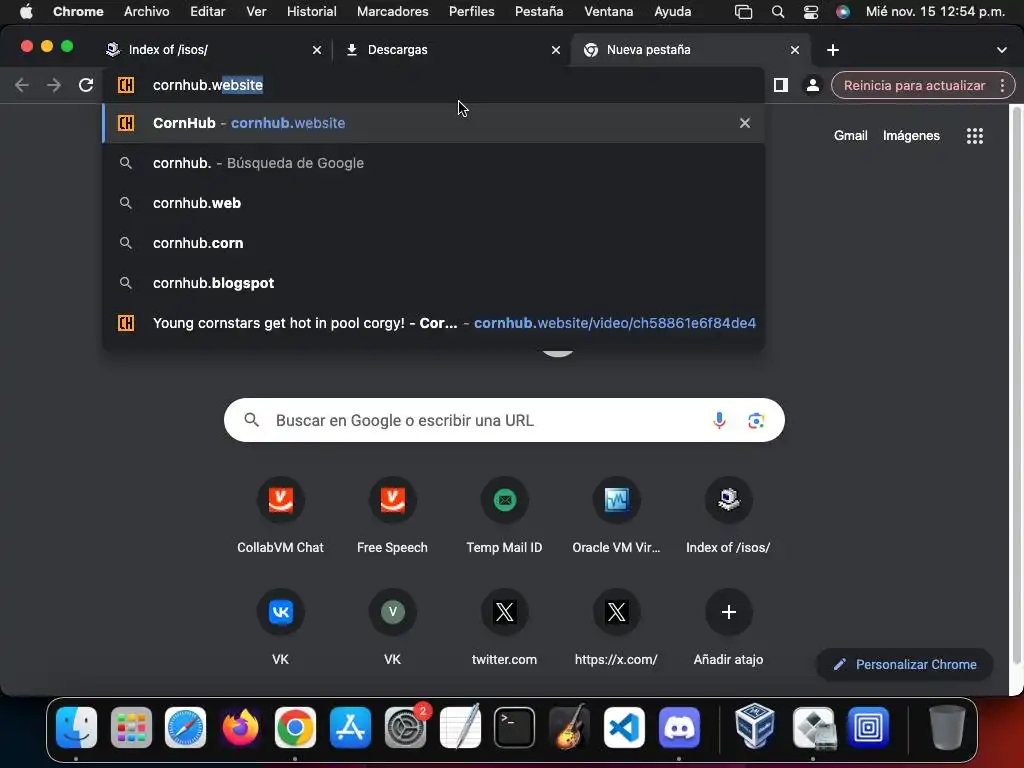1024x768 pixels.
Task: Remove the CornHub suggestion with X
Action: click(744, 123)
